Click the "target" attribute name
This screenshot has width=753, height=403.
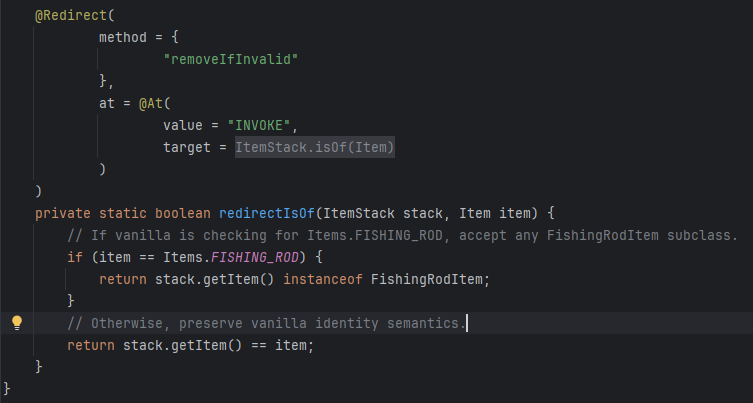188,147
